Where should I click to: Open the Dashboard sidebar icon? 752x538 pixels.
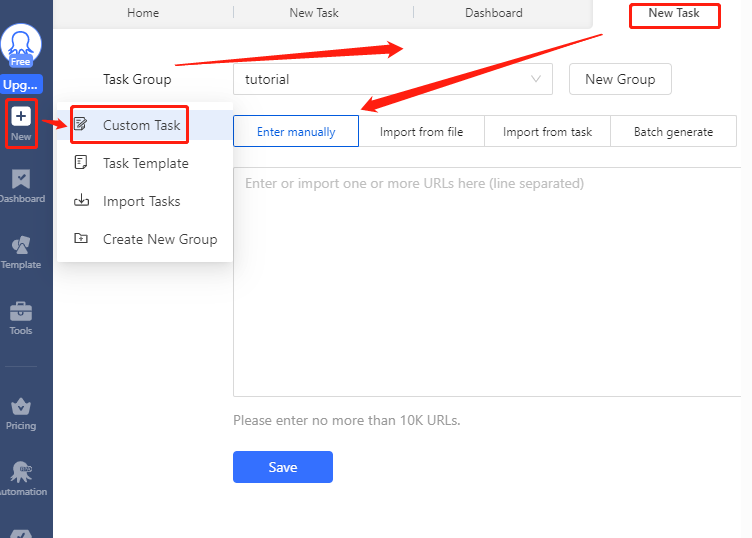click(x=21, y=180)
